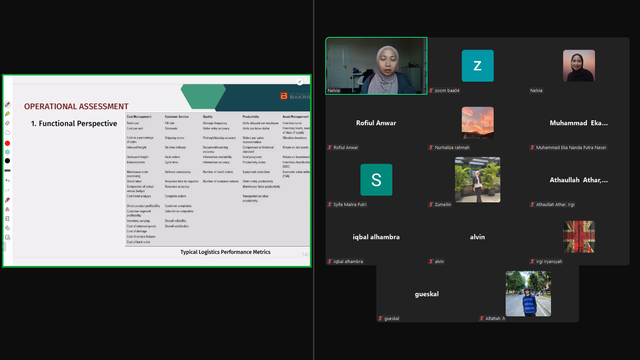
Task: Click the round icon at slide top-right corner
Action: [300, 82]
